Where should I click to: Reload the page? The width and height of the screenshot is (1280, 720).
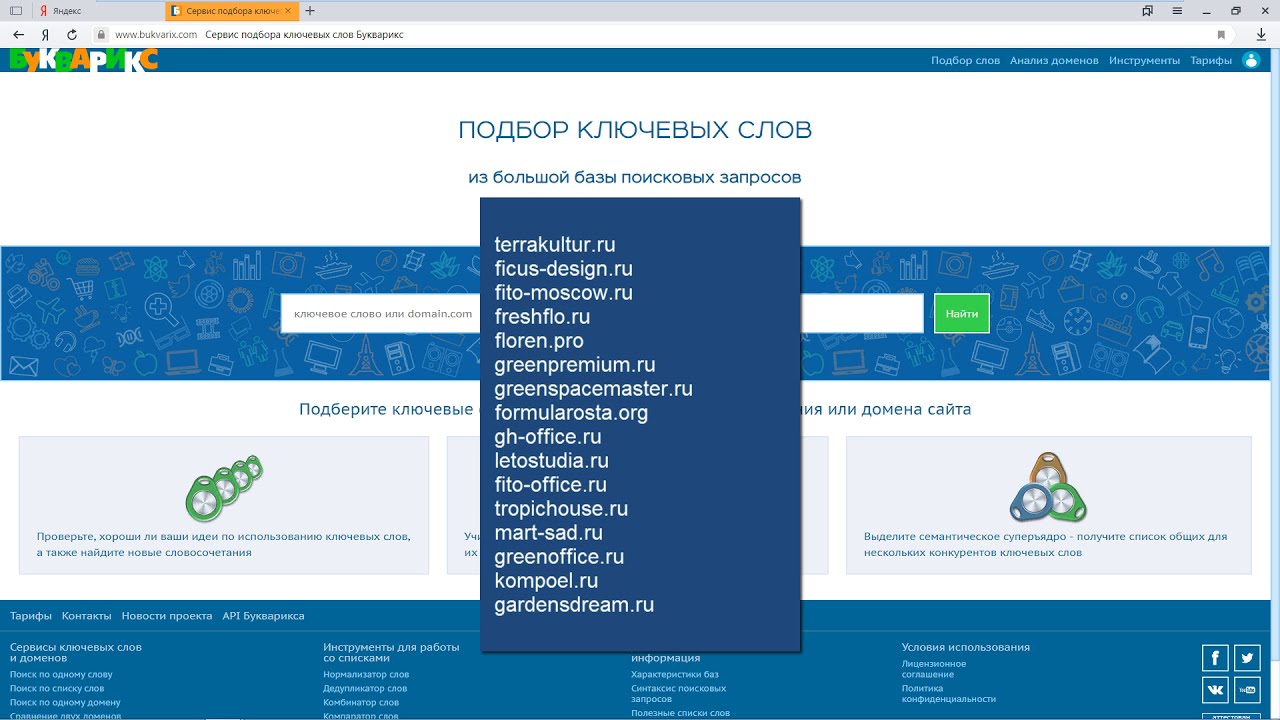pos(72,34)
